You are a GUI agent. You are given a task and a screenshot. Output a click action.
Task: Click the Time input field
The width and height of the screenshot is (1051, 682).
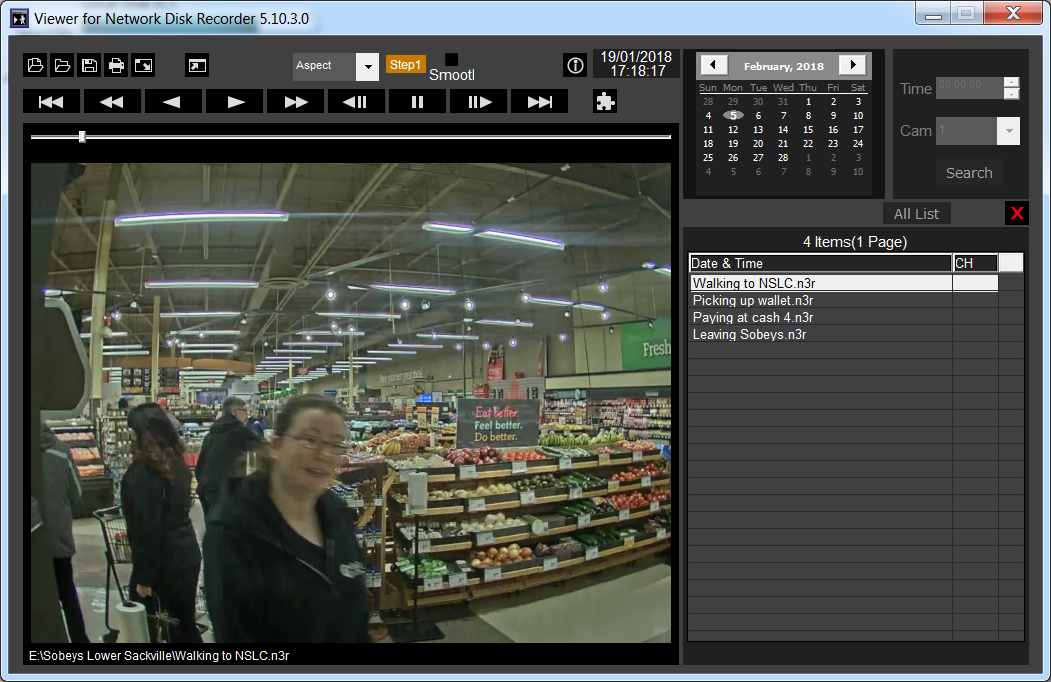click(969, 88)
